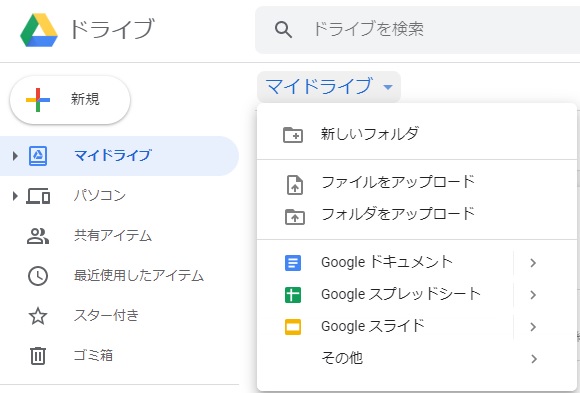Click the search magnifier icon
The width and height of the screenshot is (580, 393).
click(283, 30)
